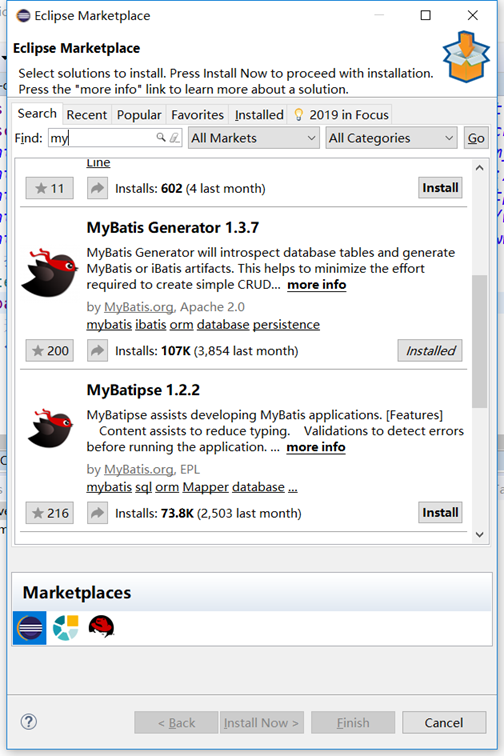Click the results list scrollbar thumb
The height and width of the screenshot is (756, 504).
(x=479, y=341)
